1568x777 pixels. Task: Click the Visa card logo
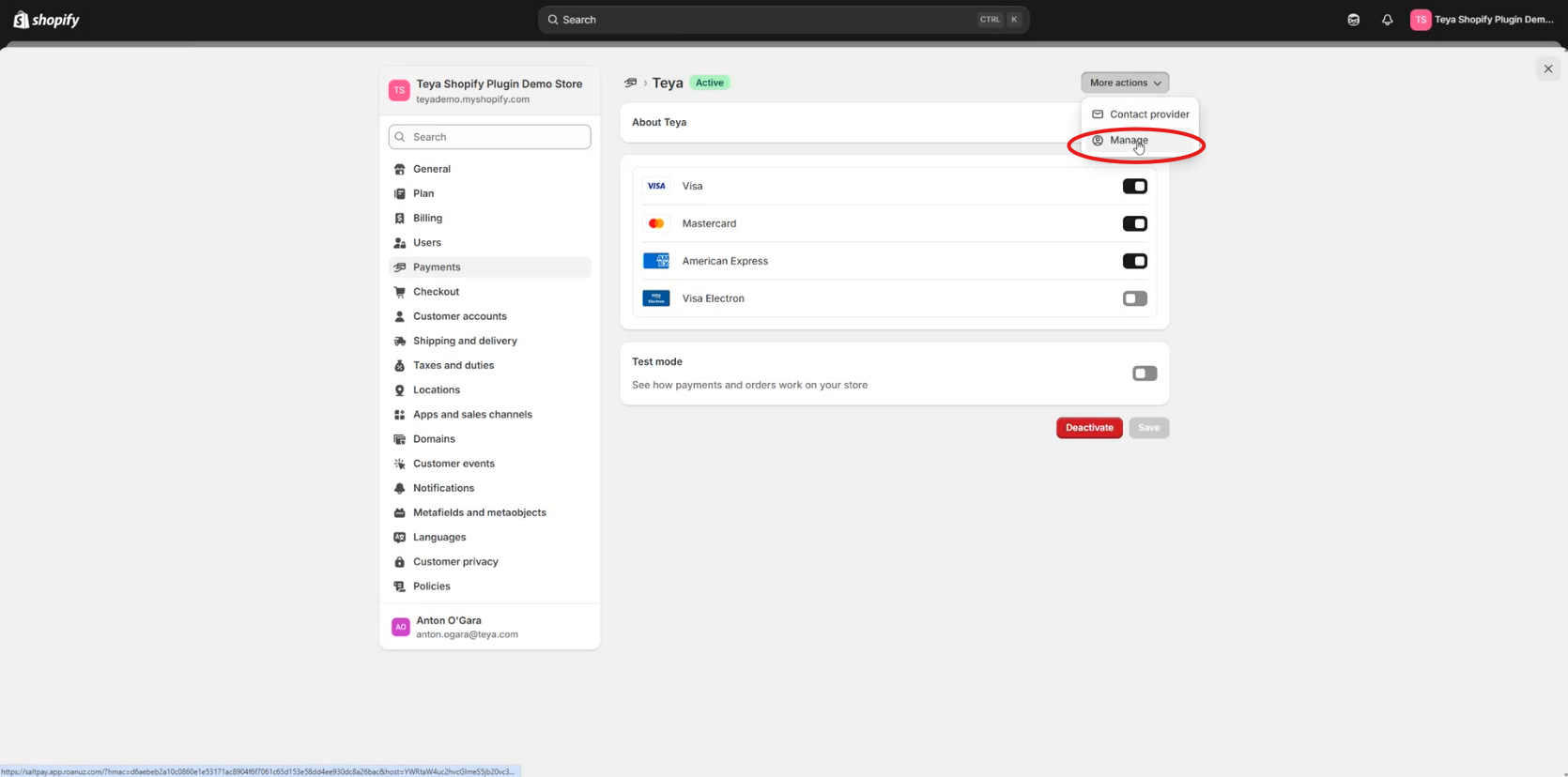coord(656,186)
